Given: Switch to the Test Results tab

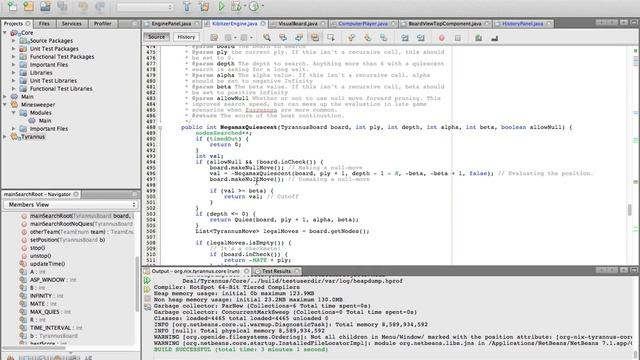Looking at the screenshot, I should (x=276, y=271).
